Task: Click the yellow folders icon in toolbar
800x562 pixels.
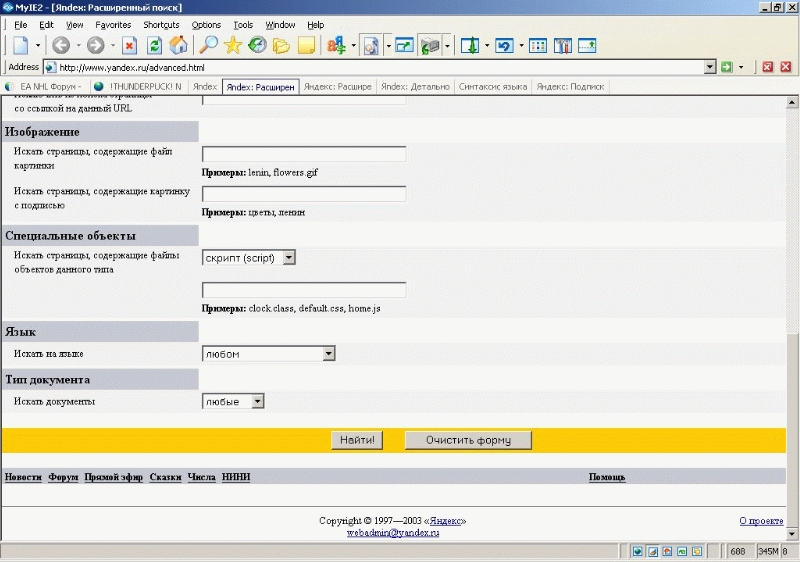Action: click(281, 45)
